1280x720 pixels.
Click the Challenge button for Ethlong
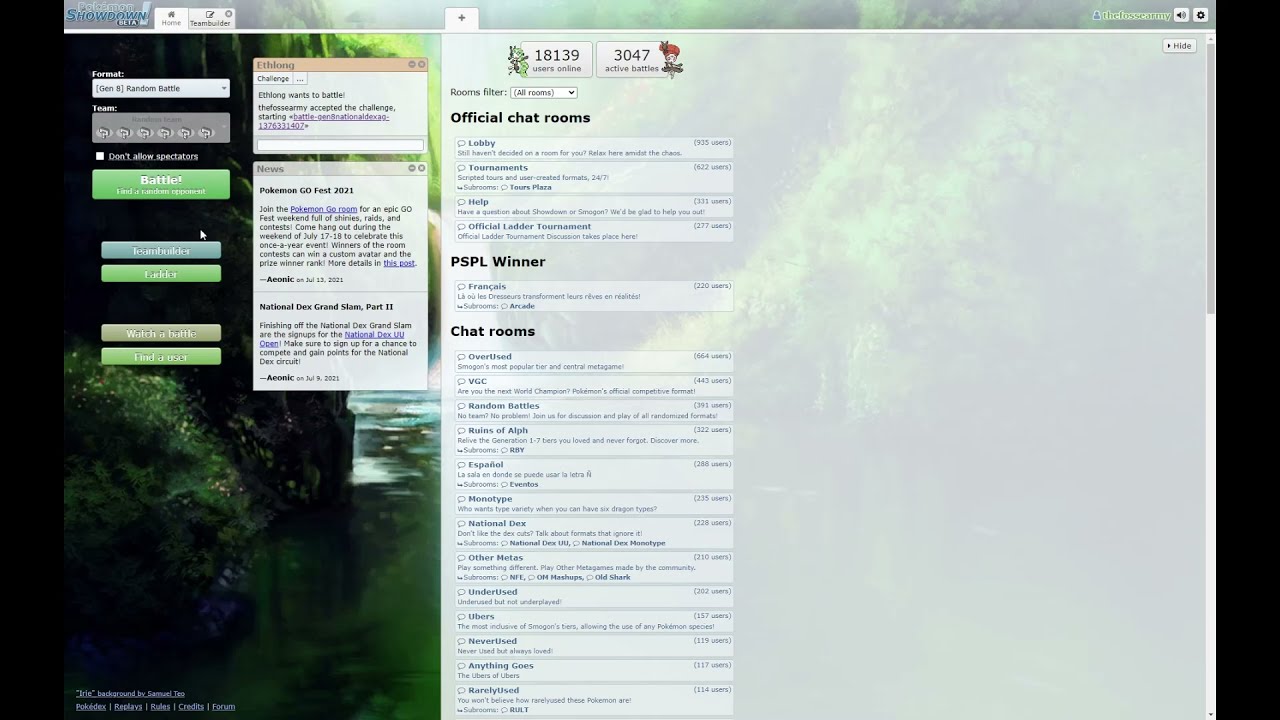(273, 79)
